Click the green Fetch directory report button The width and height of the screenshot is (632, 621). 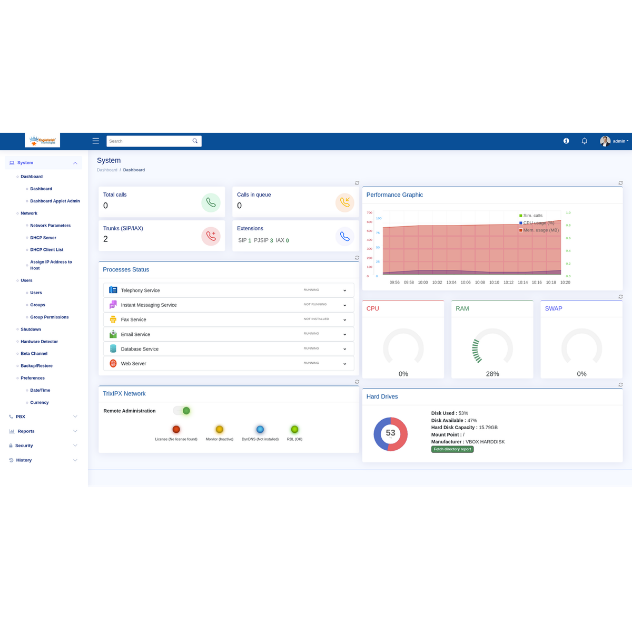pos(452,449)
